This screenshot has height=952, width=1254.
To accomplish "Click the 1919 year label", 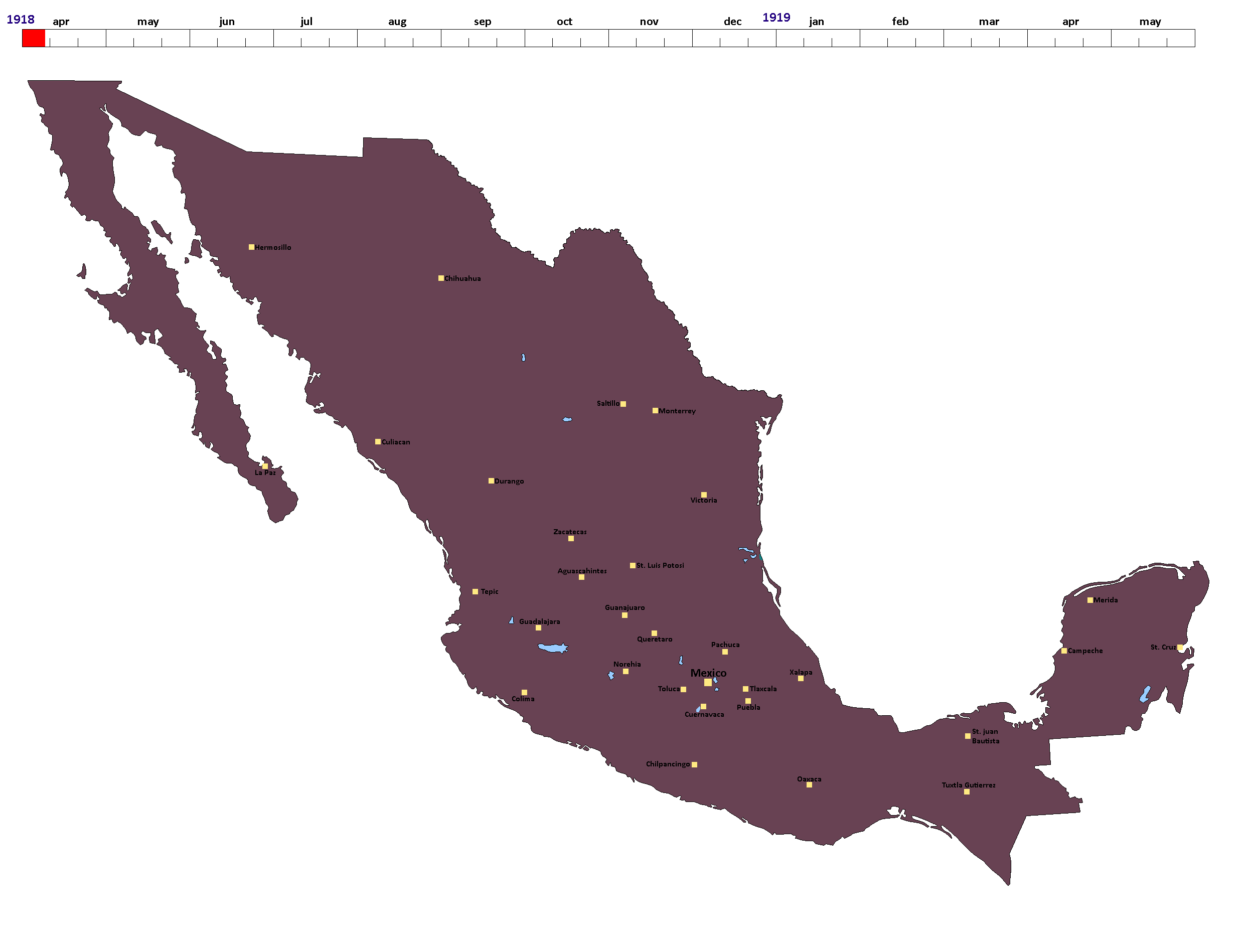I will pos(775,18).
